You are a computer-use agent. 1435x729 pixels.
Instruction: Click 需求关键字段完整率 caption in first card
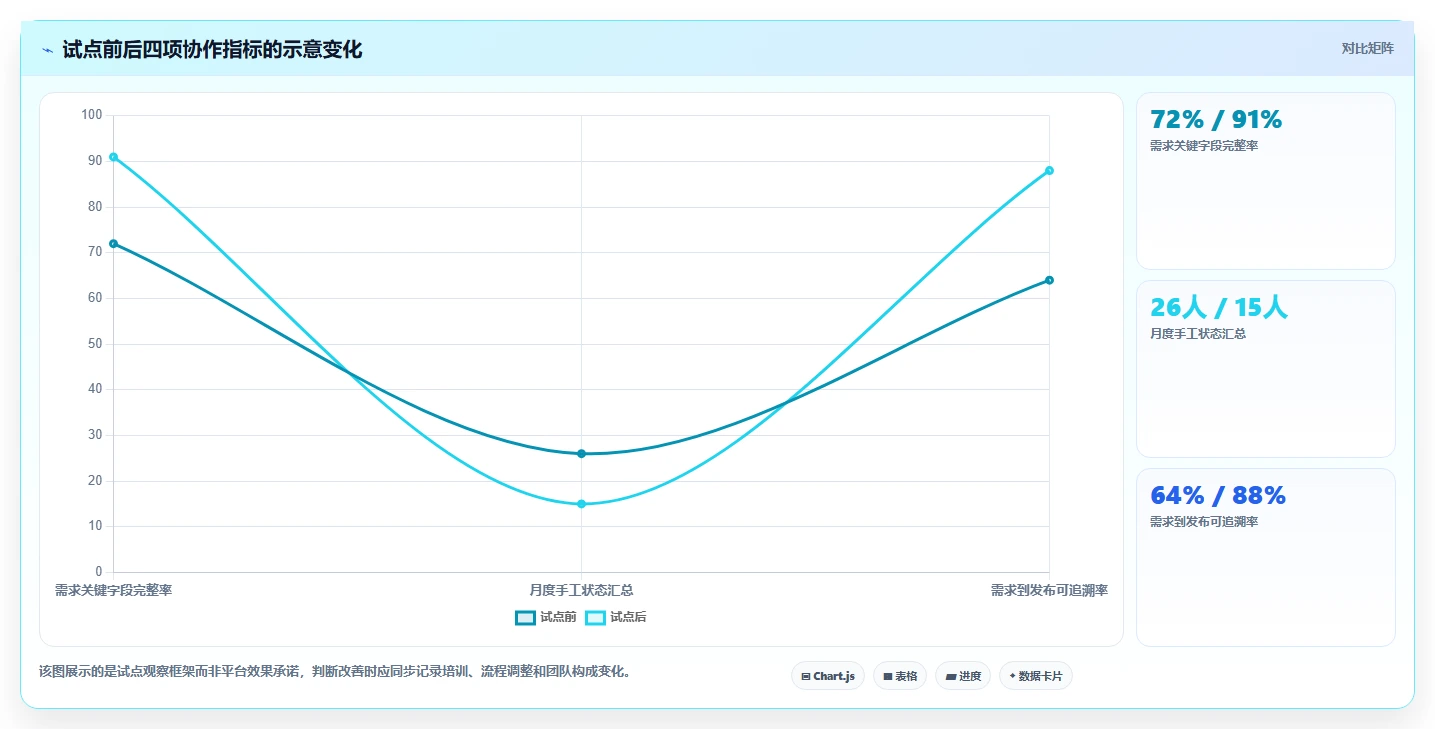coord(1204,146)
